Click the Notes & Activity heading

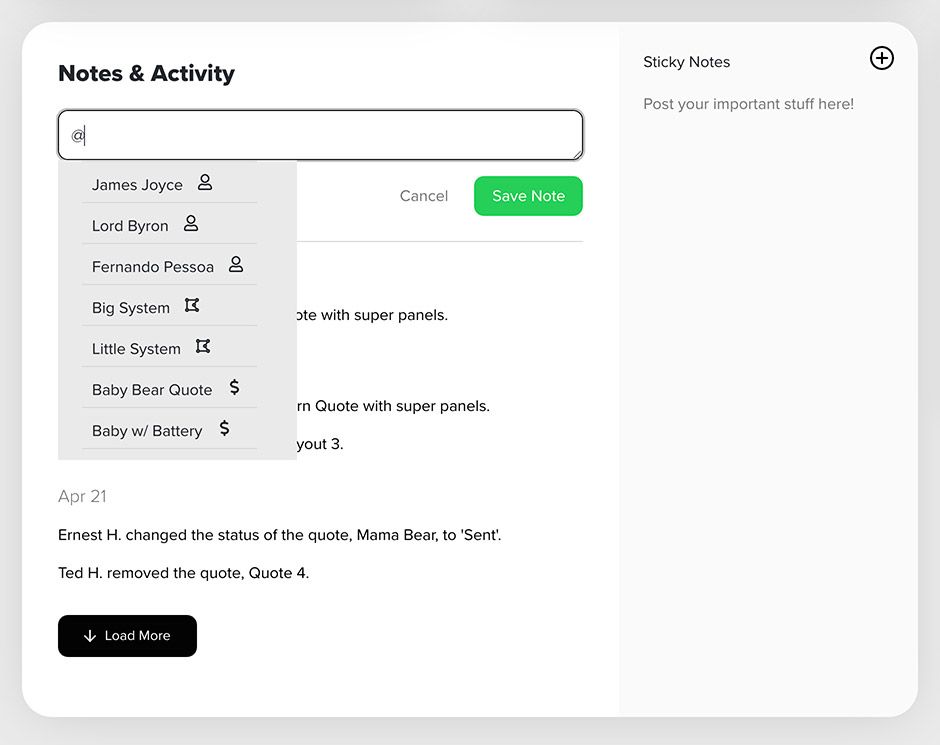(x=146, y=73)
